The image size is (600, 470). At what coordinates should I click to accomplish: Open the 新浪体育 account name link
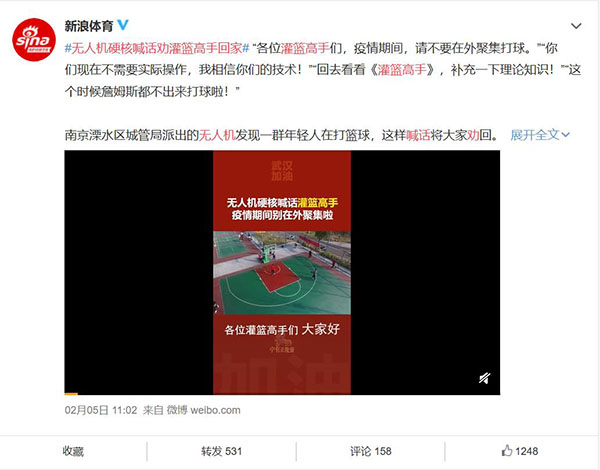click(x=89, y=26)
